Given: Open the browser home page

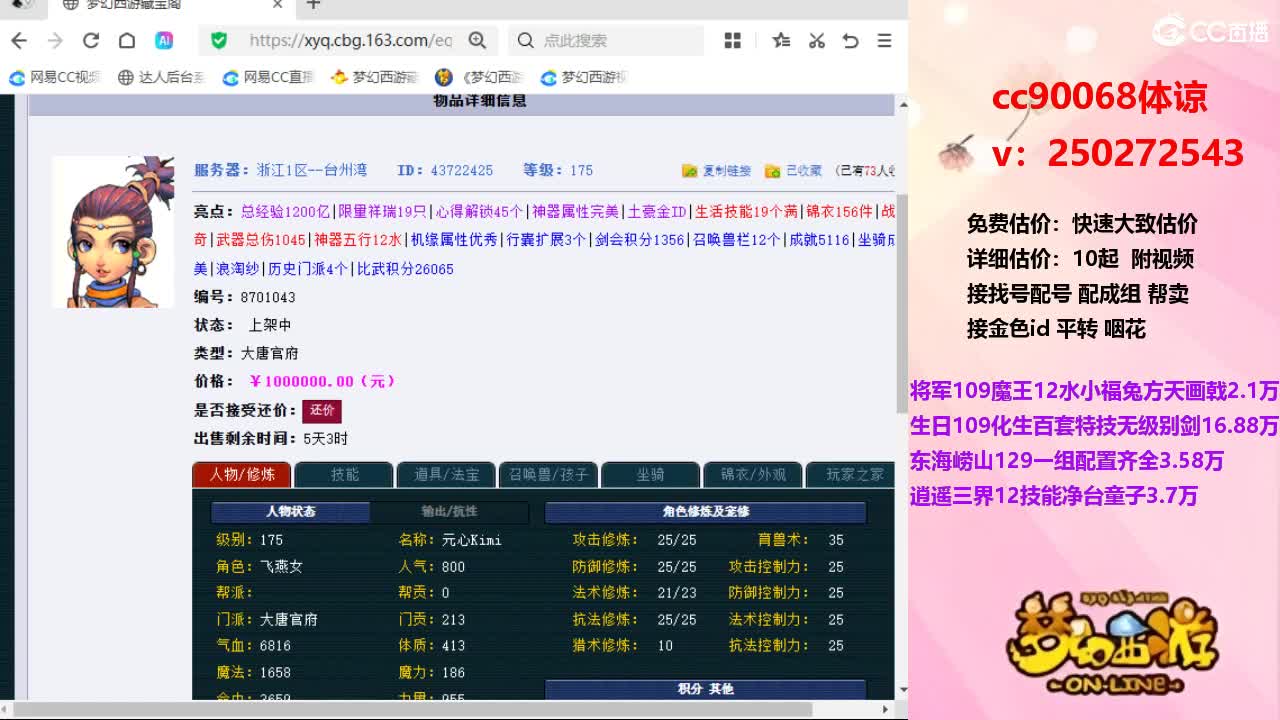Looking at the screenshot, I should (x=127, y=40).
